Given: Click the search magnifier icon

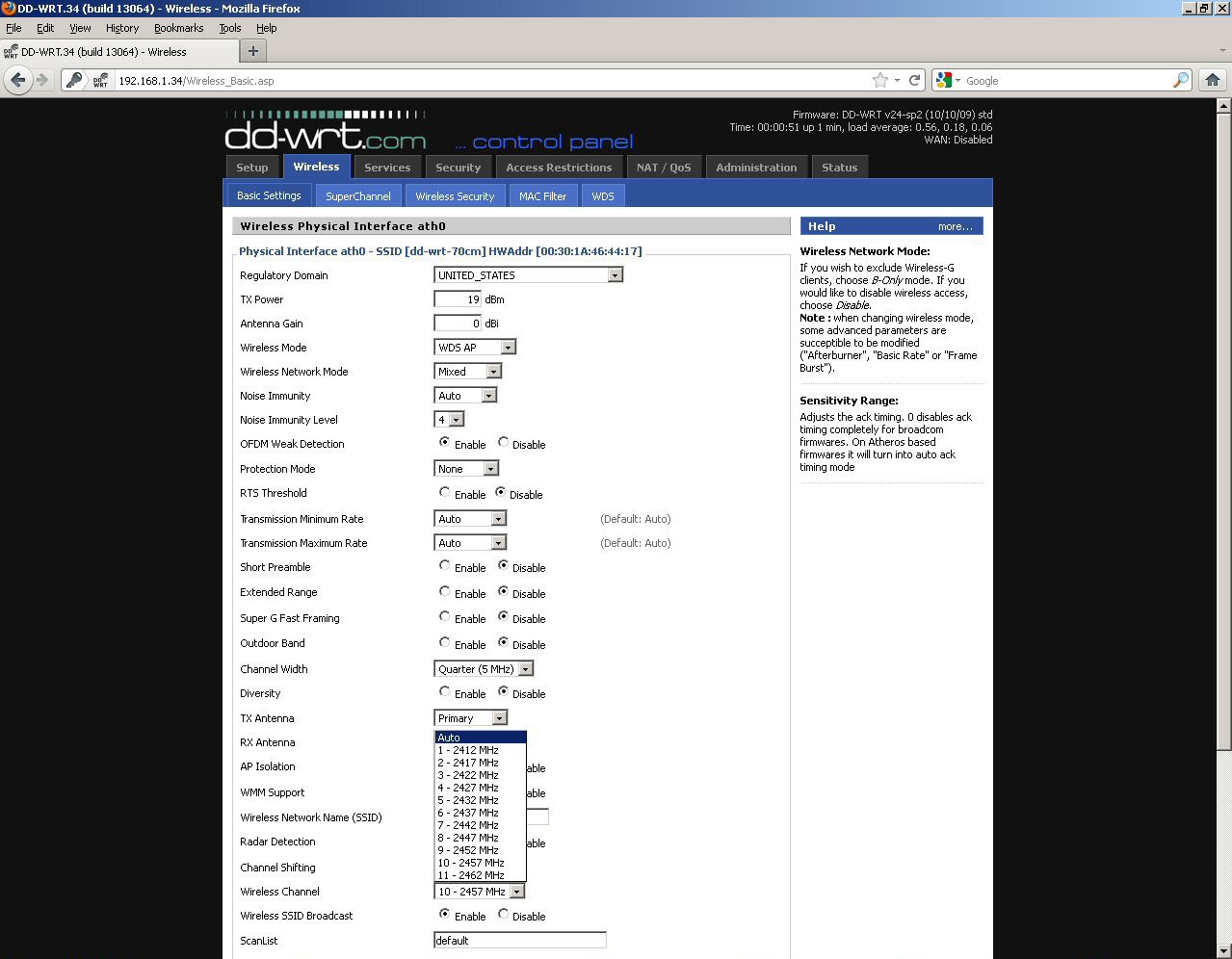Looking at the screenshot, I should 1181,80.
